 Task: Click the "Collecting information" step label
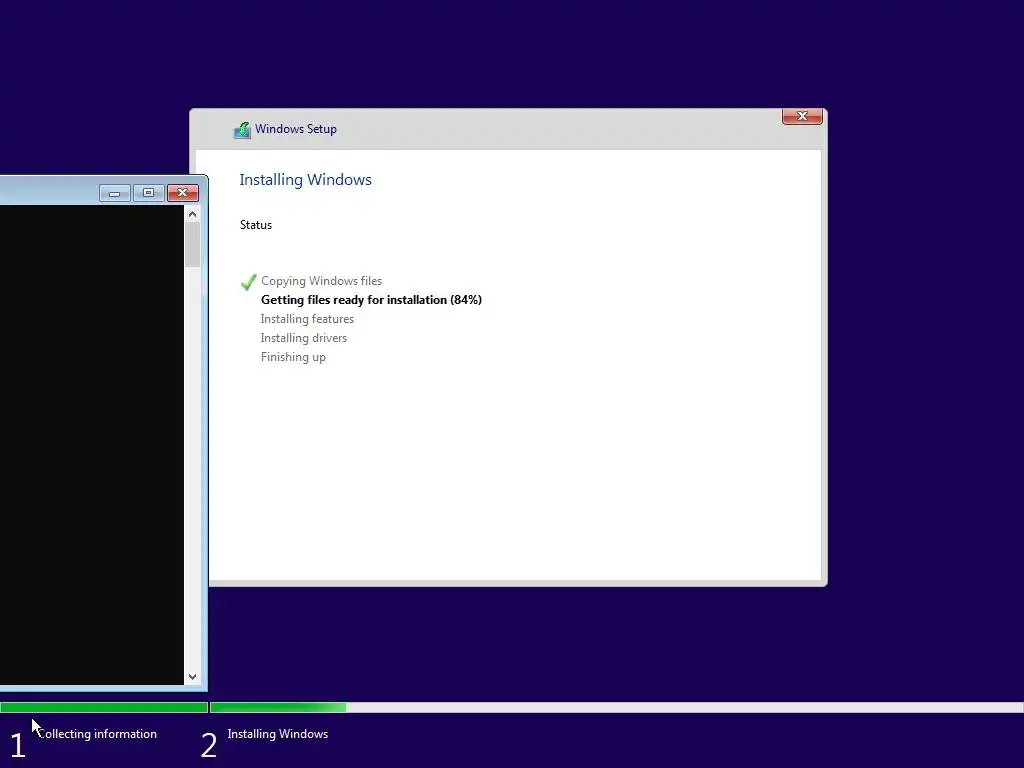pos(97,734)
